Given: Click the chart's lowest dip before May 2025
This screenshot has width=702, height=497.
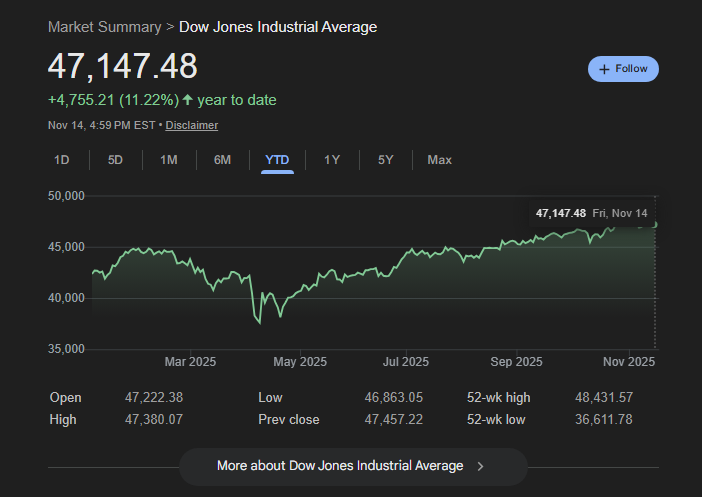Looking at the screenshot, I should tap(259, 322).
